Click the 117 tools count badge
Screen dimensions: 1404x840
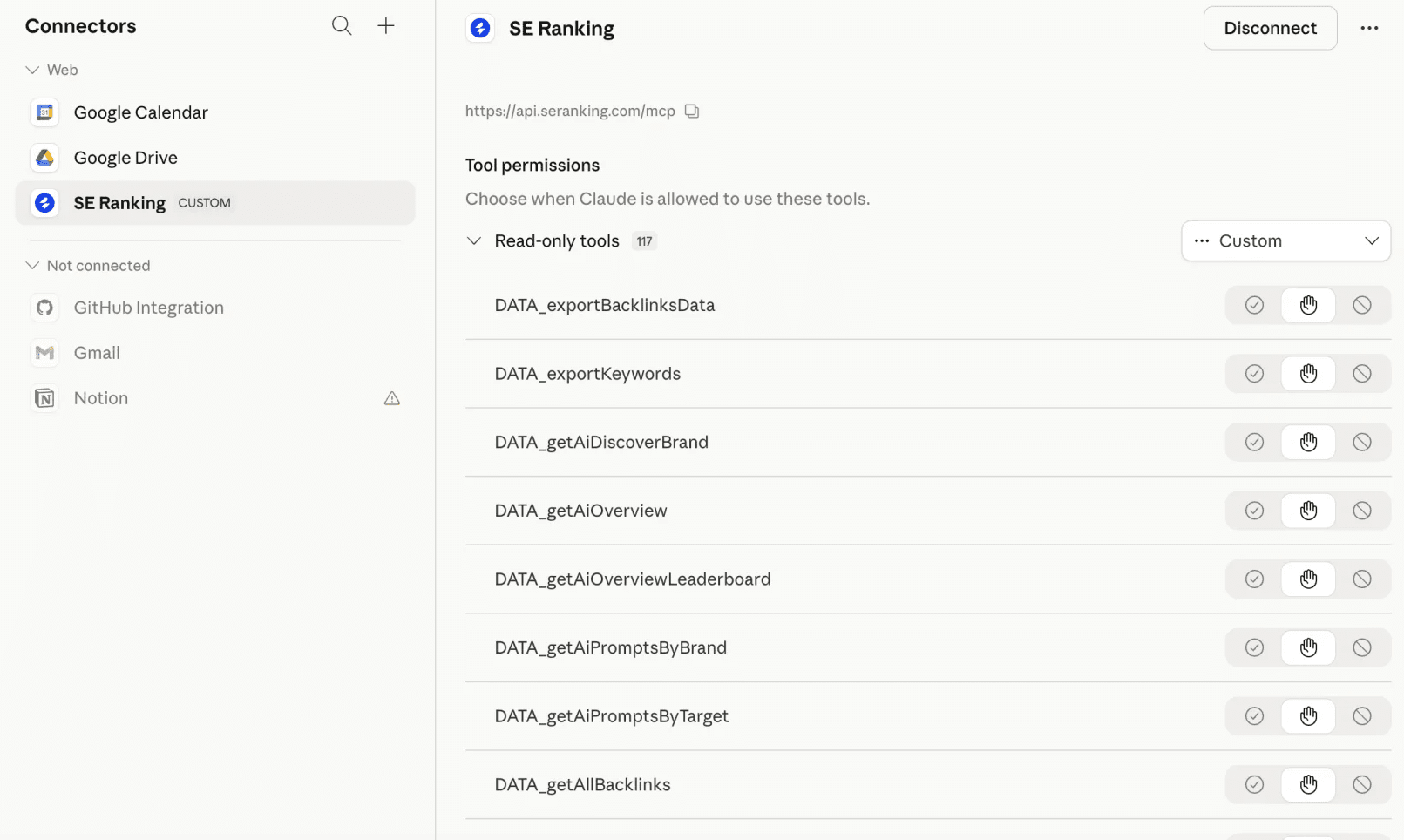coord(644,241)
